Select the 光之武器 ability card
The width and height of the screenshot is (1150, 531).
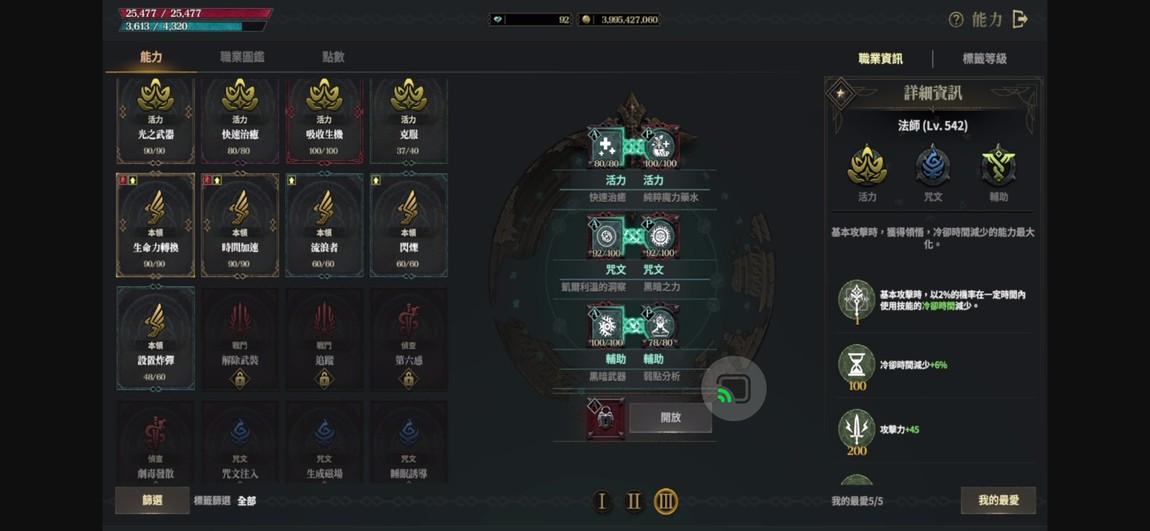[x=155, y=120]
